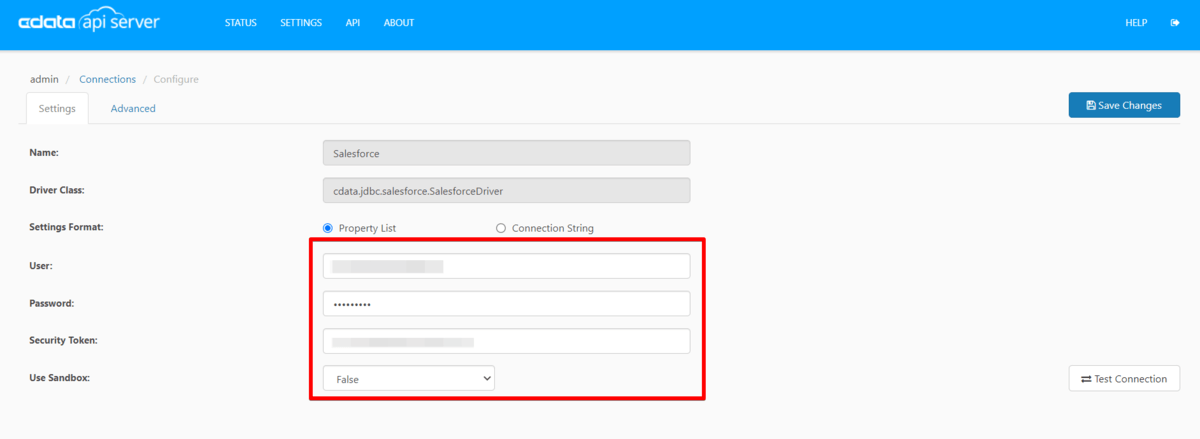This screenshot has width=1200, height=439.
Task: Focus the Security Token input field
Action: tap(506, 341)
